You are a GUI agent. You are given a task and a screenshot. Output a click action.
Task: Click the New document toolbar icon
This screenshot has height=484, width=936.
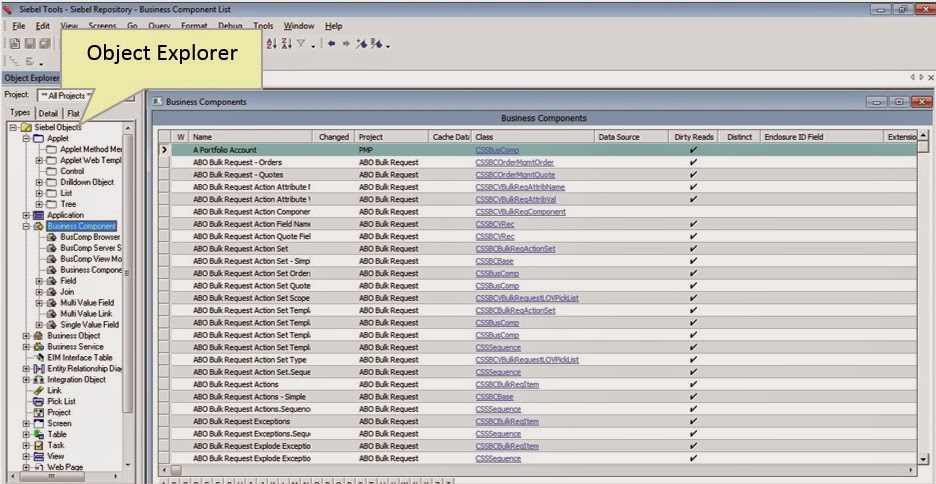click(x=14, y=44)
